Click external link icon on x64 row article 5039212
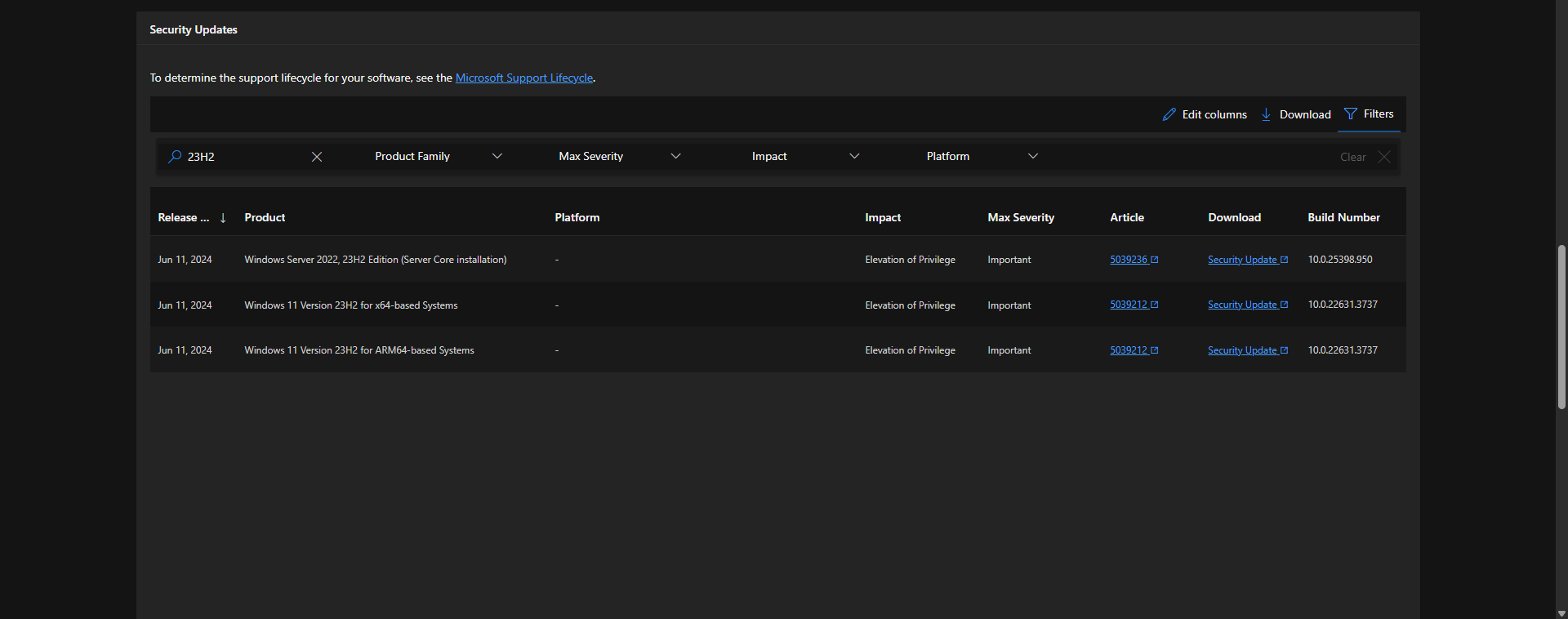The height and width of the screenshot is (619, 1568). (1155, 305)
